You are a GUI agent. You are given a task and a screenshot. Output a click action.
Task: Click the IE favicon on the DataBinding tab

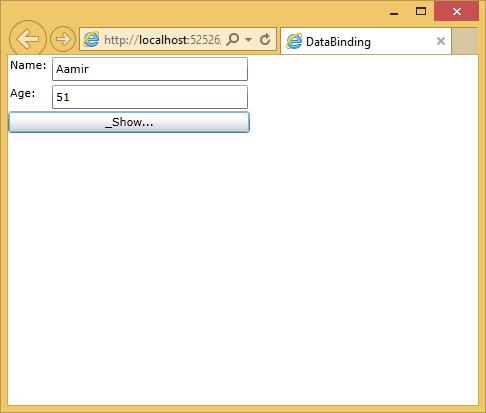(x=294, y=41)
